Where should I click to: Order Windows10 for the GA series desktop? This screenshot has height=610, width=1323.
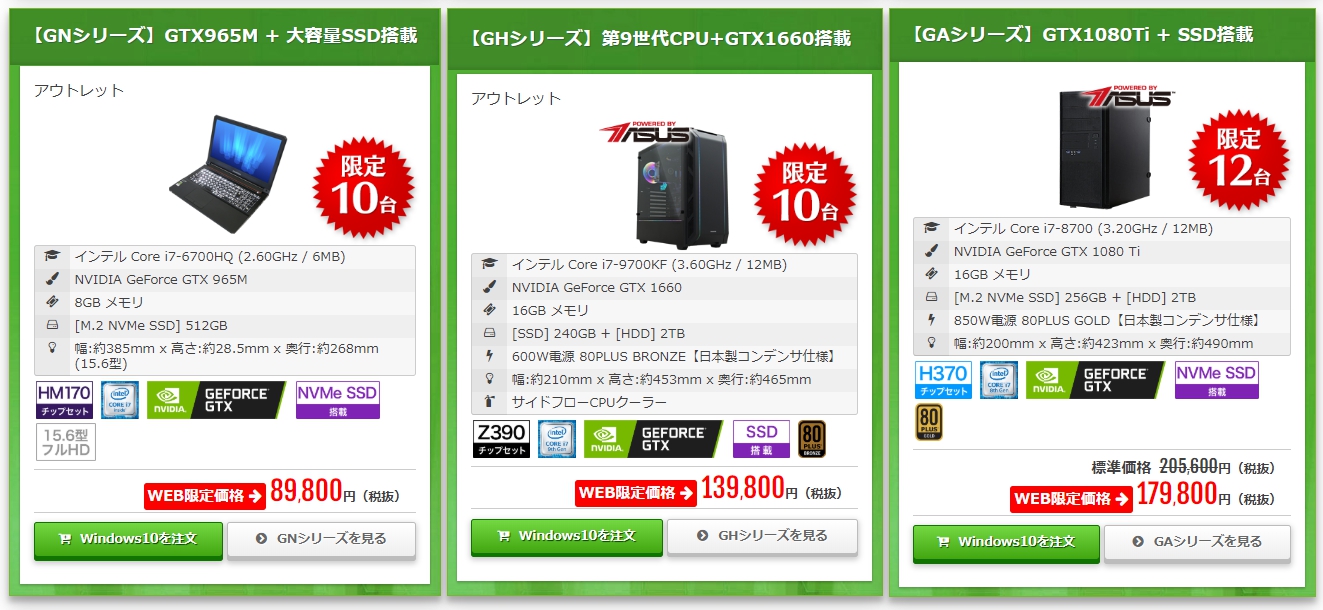[x=1006, y=542]
